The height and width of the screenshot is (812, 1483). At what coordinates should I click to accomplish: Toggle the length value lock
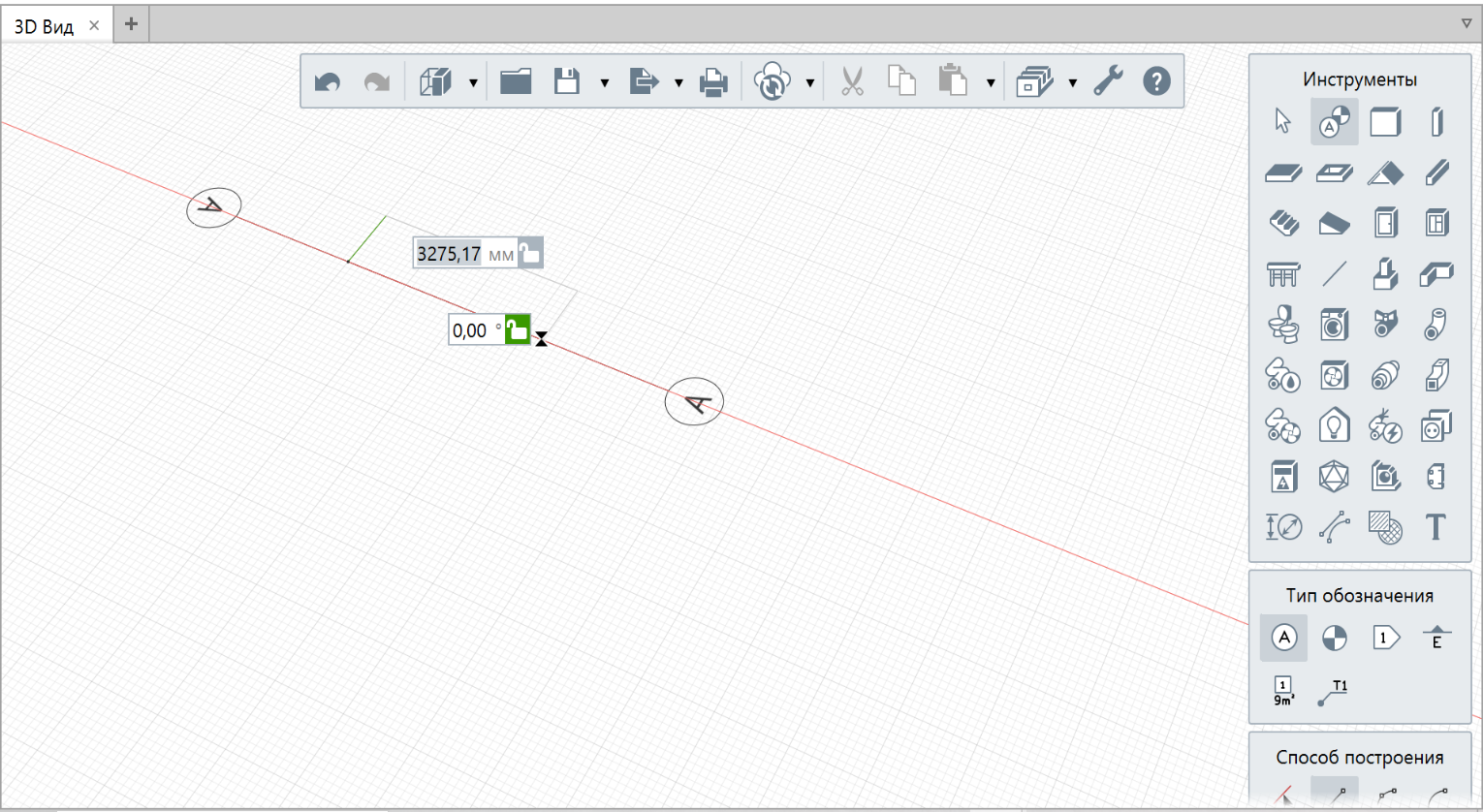tap(530, 254)
